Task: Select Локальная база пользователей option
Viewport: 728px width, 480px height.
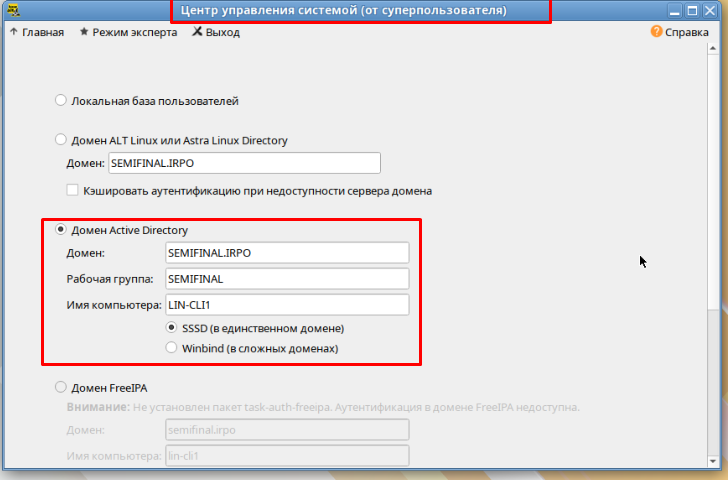Action: [61, 101]
